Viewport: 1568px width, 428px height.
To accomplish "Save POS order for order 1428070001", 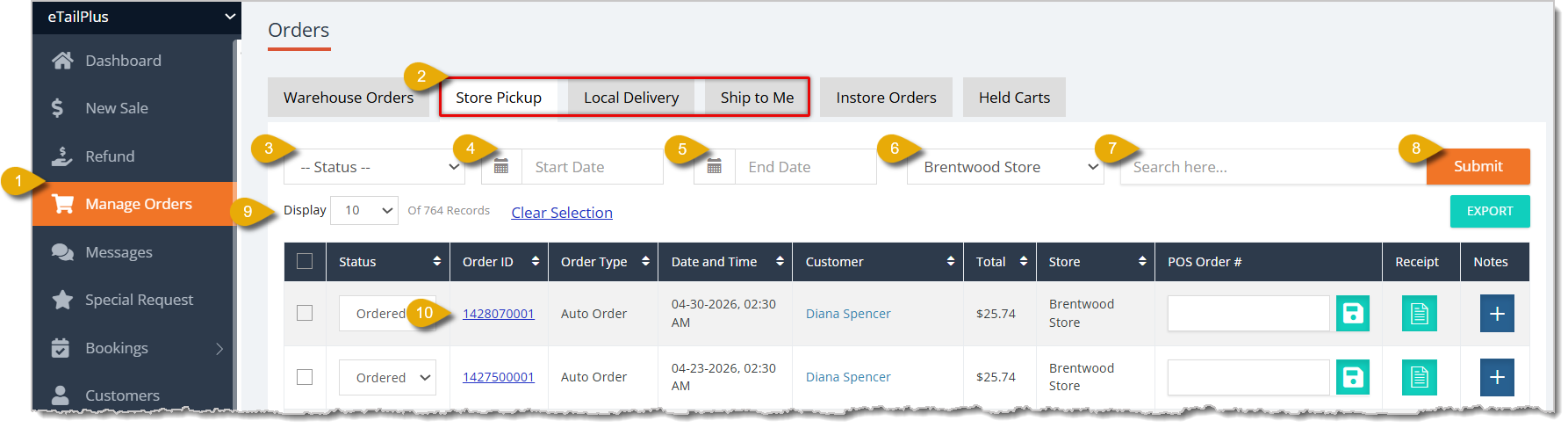I will click(1353, 314).
